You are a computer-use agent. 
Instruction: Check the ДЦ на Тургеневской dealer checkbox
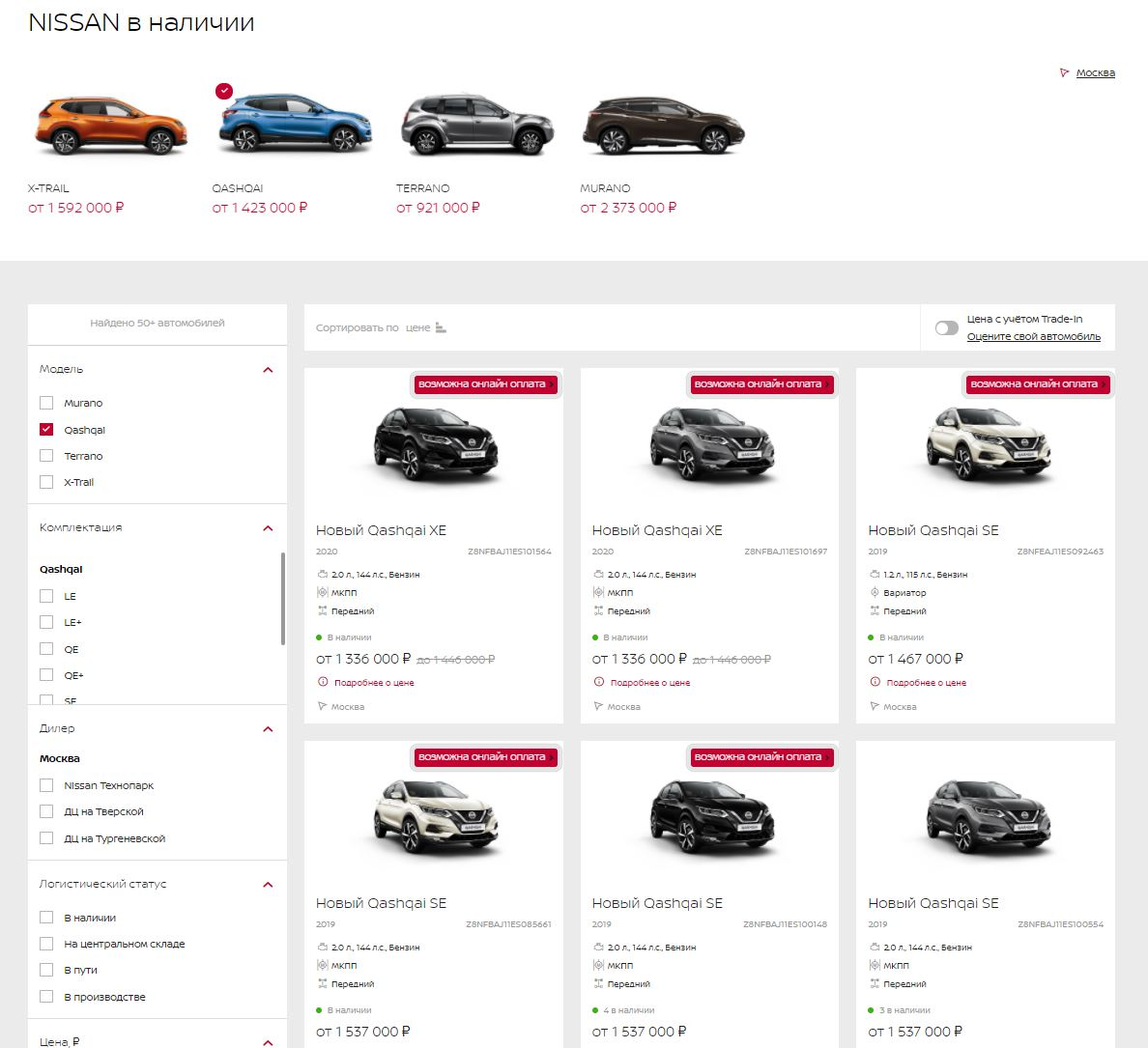[46, 838]
